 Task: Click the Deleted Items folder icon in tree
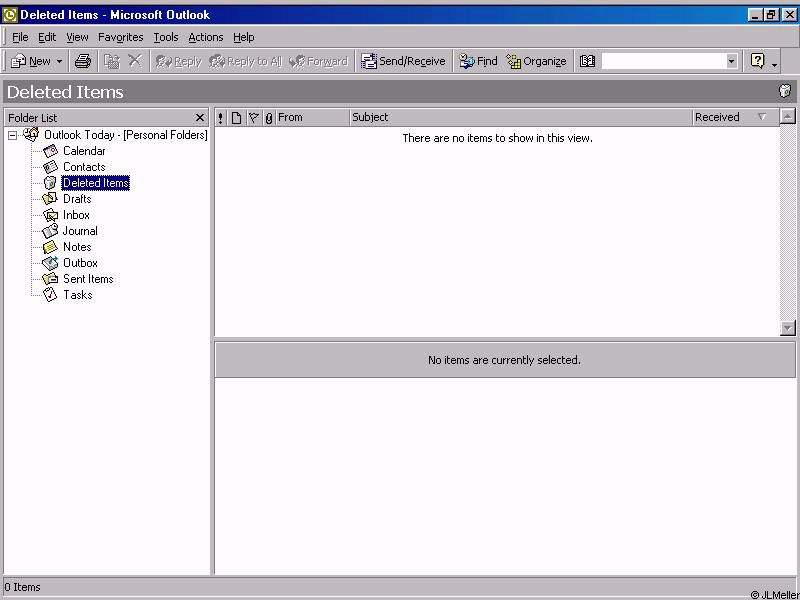click(50, 183)
